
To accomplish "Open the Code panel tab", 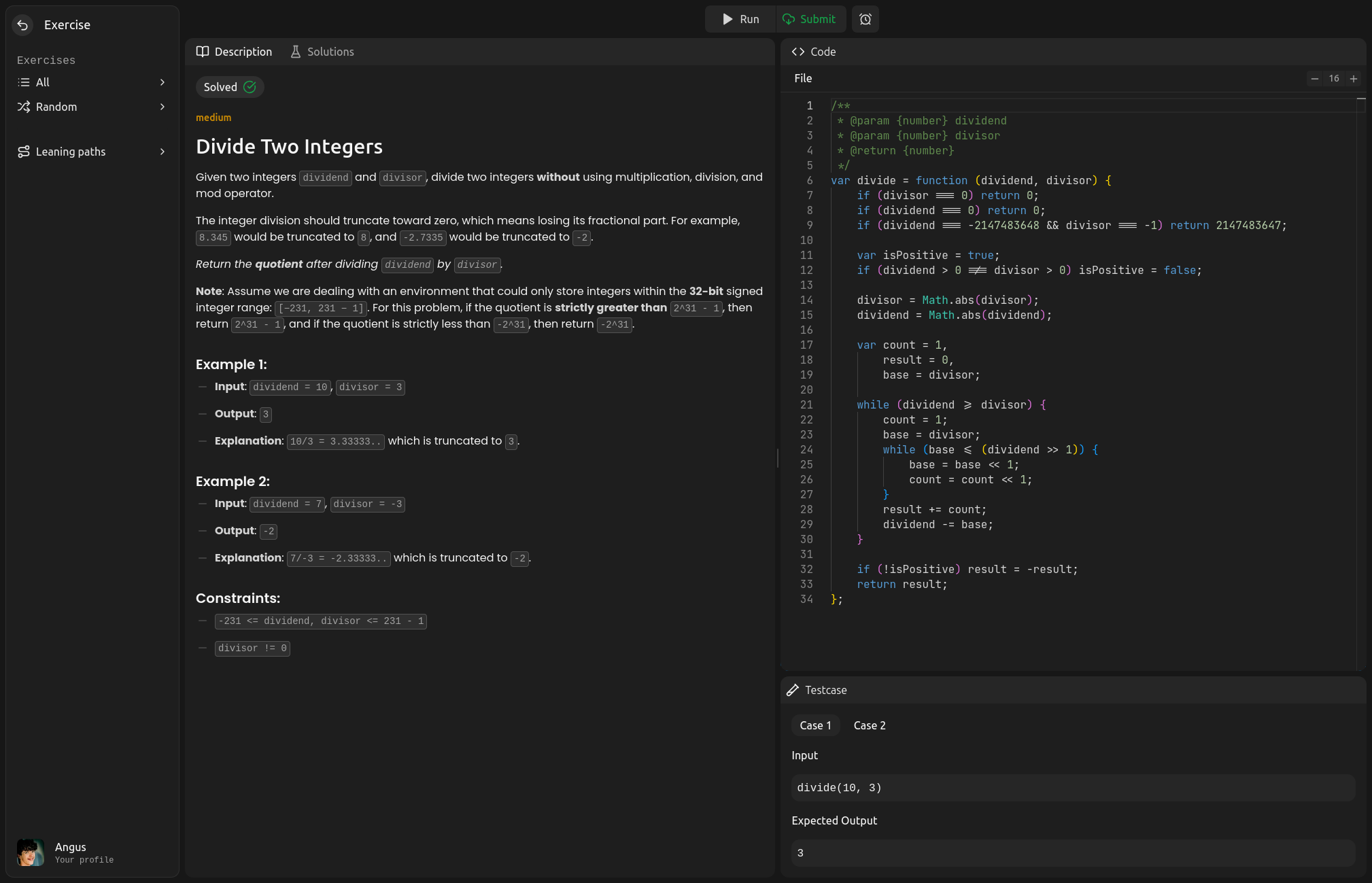I will click(x=814, y=52).
